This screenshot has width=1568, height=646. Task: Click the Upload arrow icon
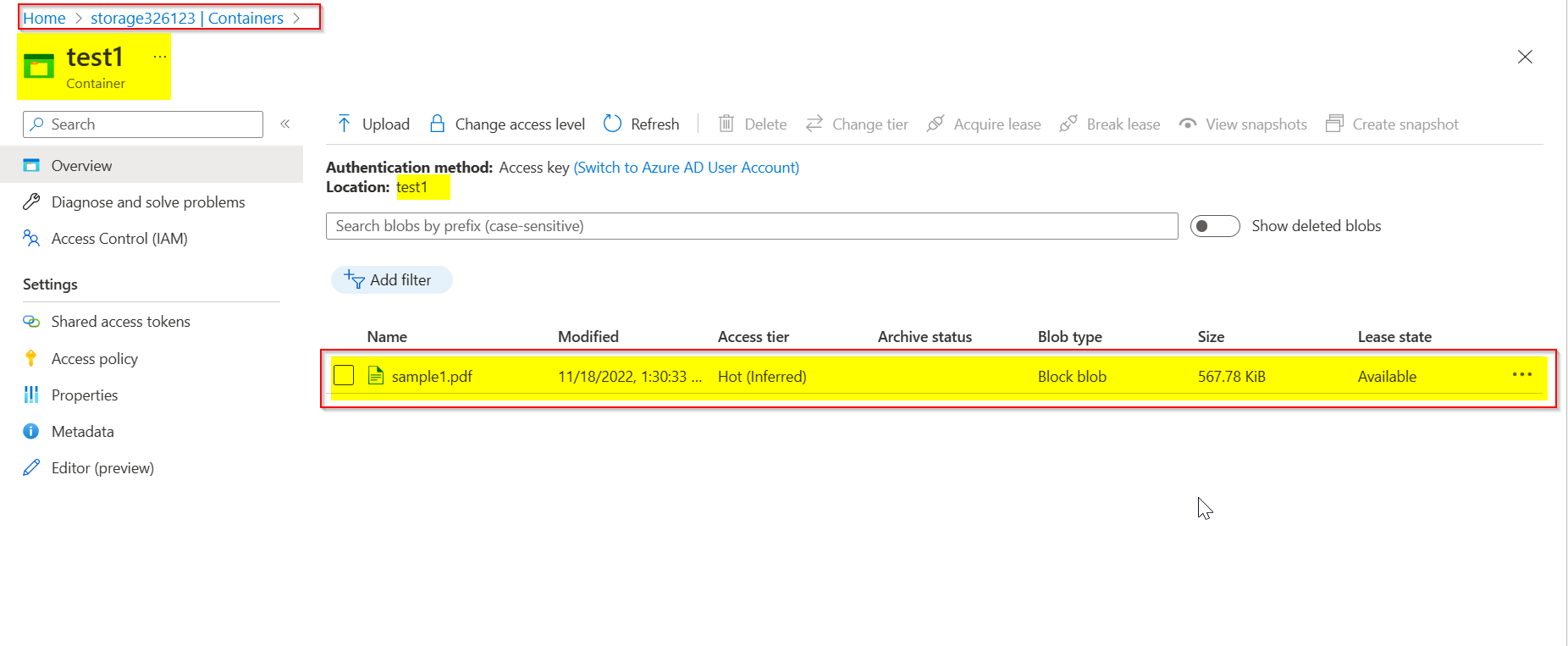point(344,124)
